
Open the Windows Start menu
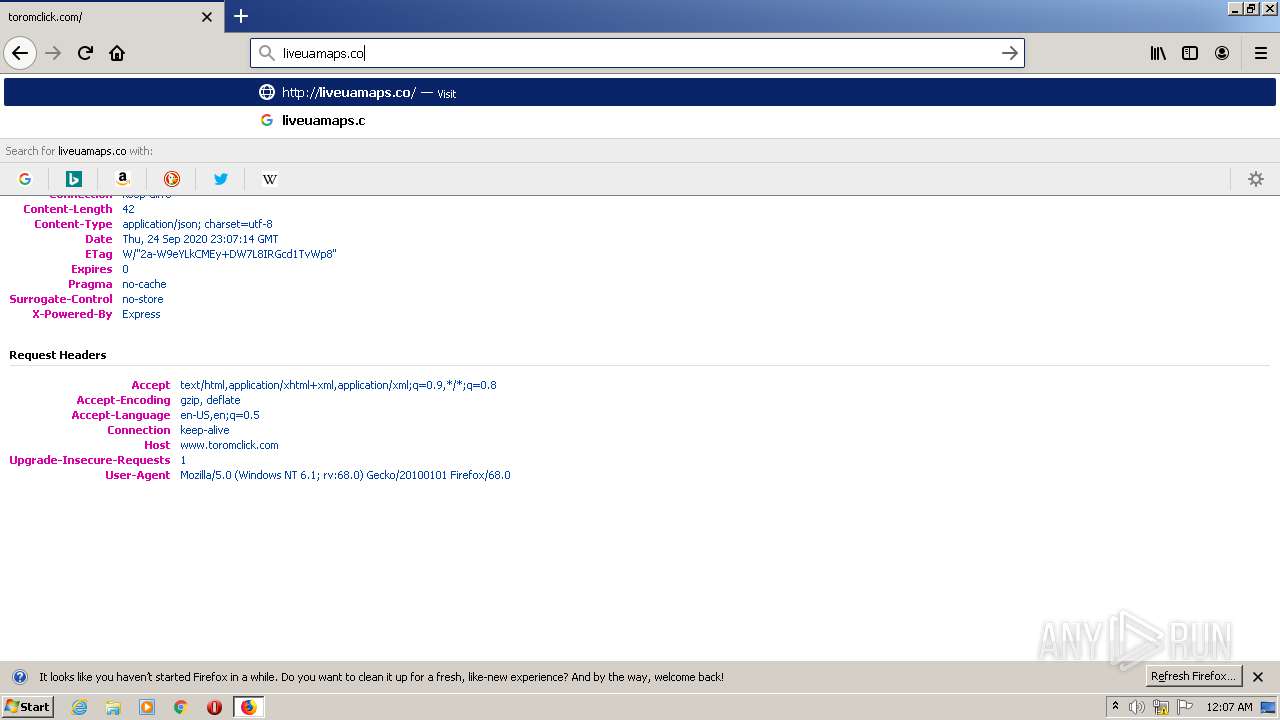click(x=27, y=707)
